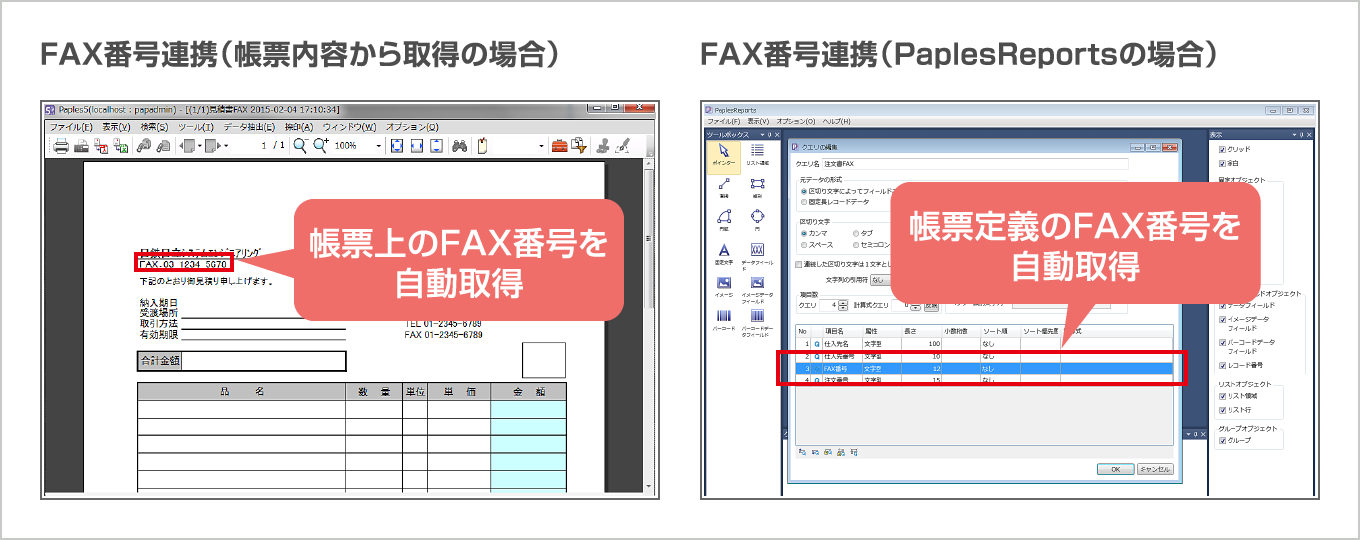Open the next page dropdown arrow
The image size is (1360, 540).
click(x=226, y=146)
